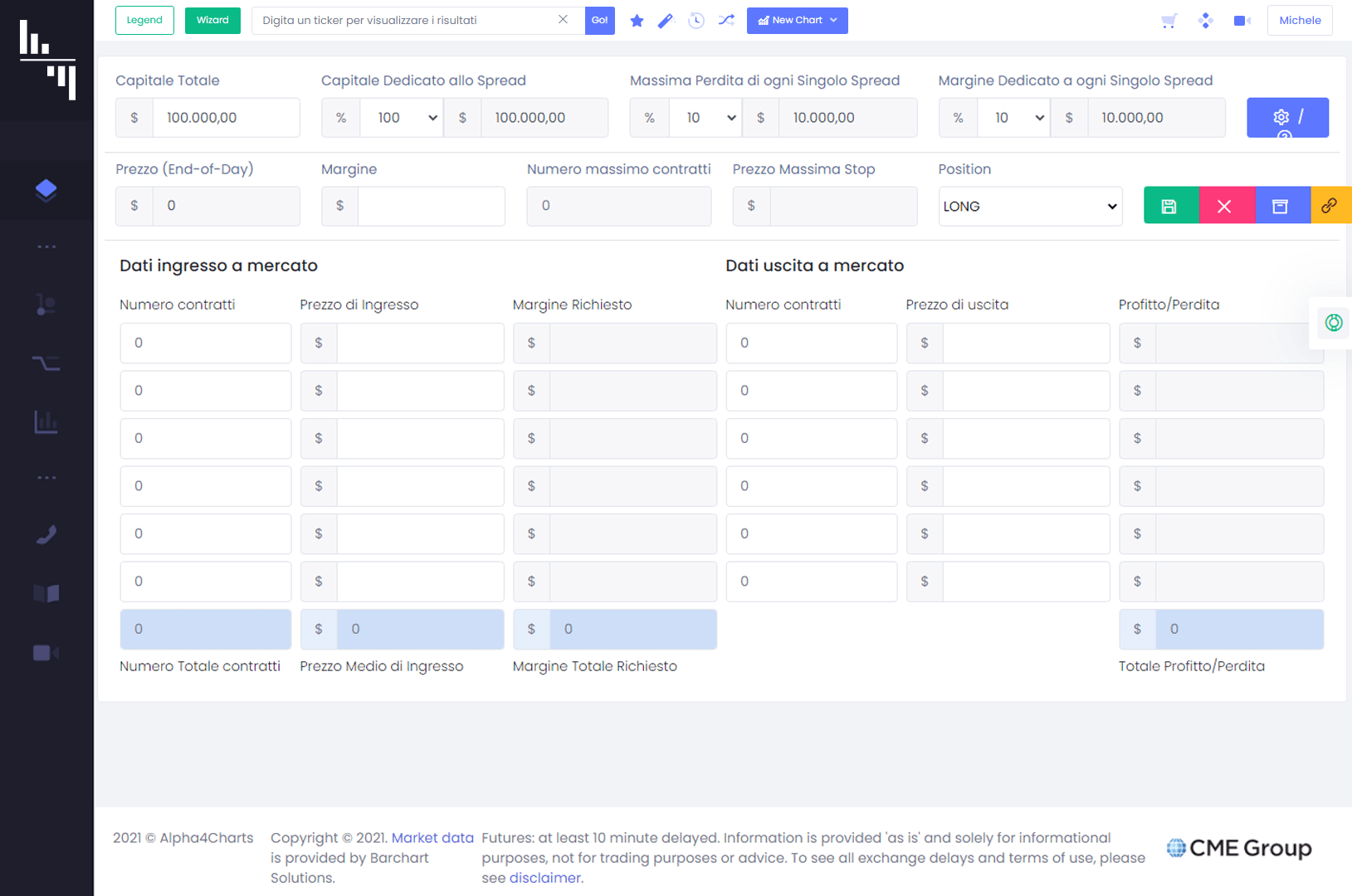Open the shopping cart icon
The image size is (1352, 896).
click(x=1169, y=21)
